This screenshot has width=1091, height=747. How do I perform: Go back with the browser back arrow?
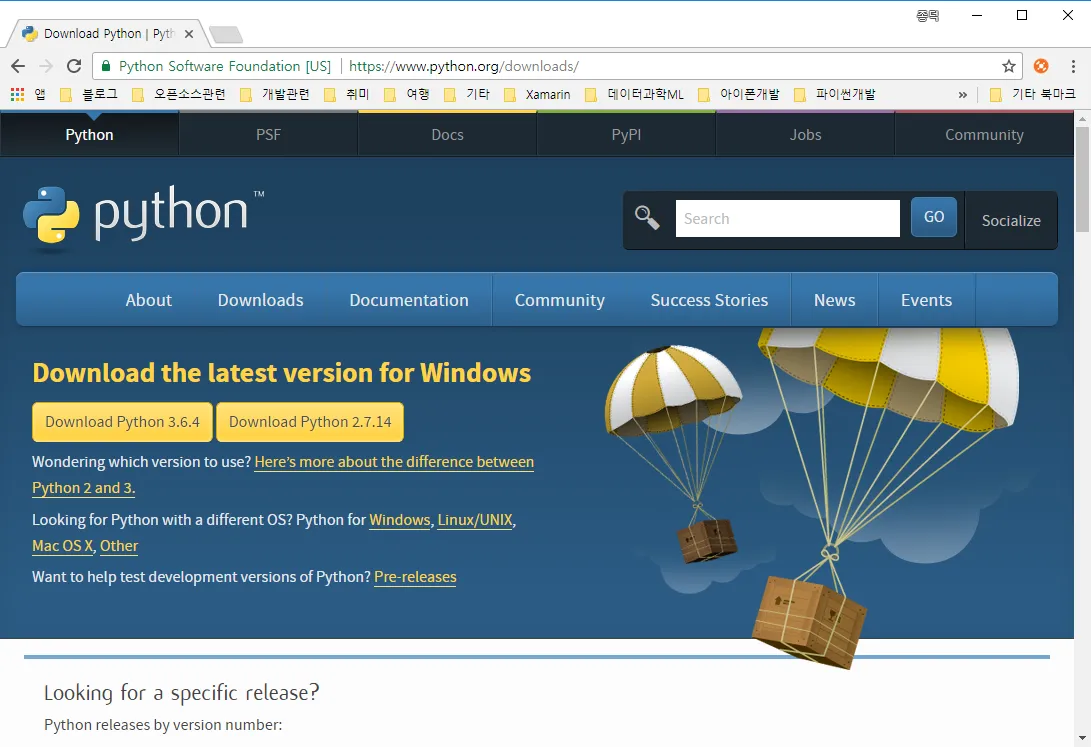[x=18, y=66]
